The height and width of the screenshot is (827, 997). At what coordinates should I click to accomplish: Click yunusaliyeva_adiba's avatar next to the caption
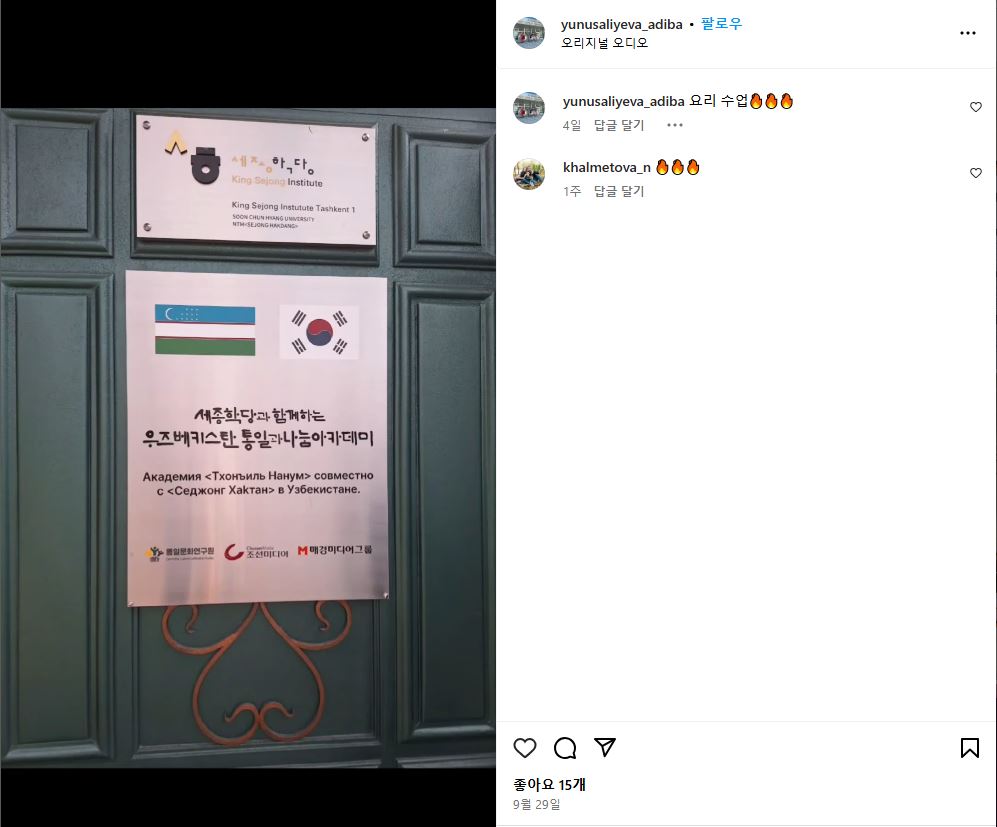point(529,107)
